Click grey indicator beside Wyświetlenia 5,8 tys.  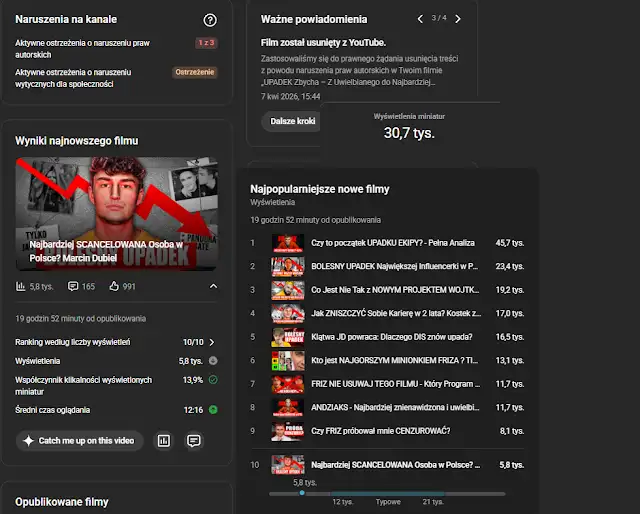tap(213, 360)
